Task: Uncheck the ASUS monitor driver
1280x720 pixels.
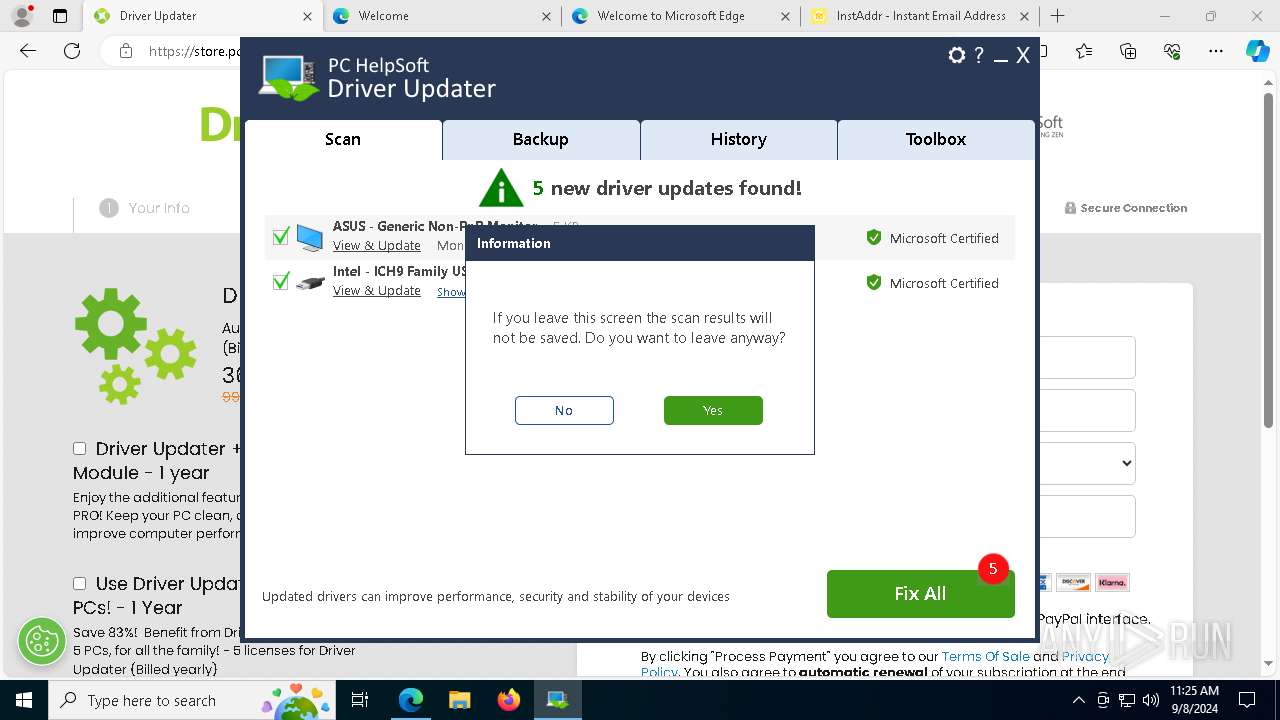Action: pos(281,237)
